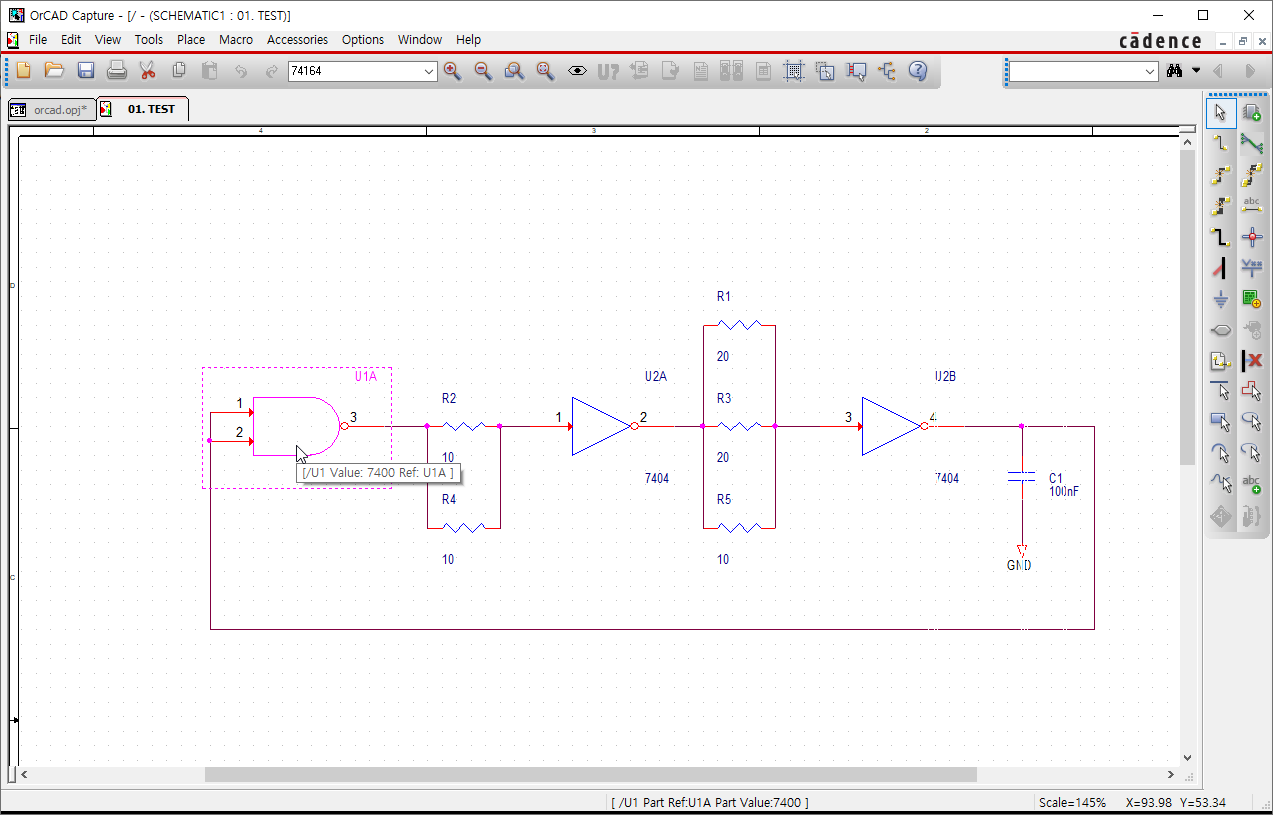Undo the last action

point(241,71)
